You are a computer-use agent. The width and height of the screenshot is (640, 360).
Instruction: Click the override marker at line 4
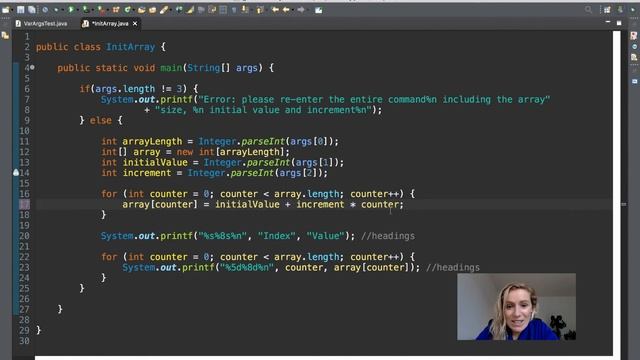(x=32, y=68)
